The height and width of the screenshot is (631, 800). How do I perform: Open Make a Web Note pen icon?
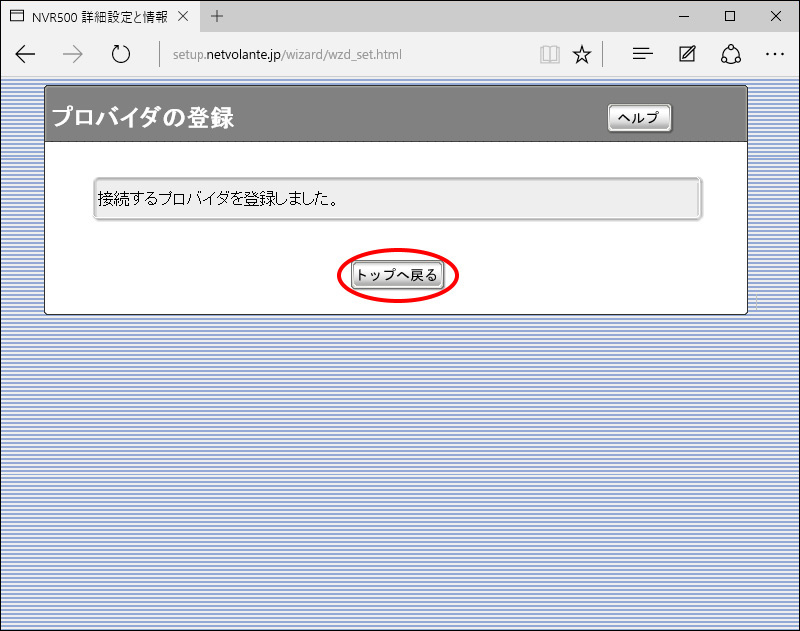tap(687, 54)
